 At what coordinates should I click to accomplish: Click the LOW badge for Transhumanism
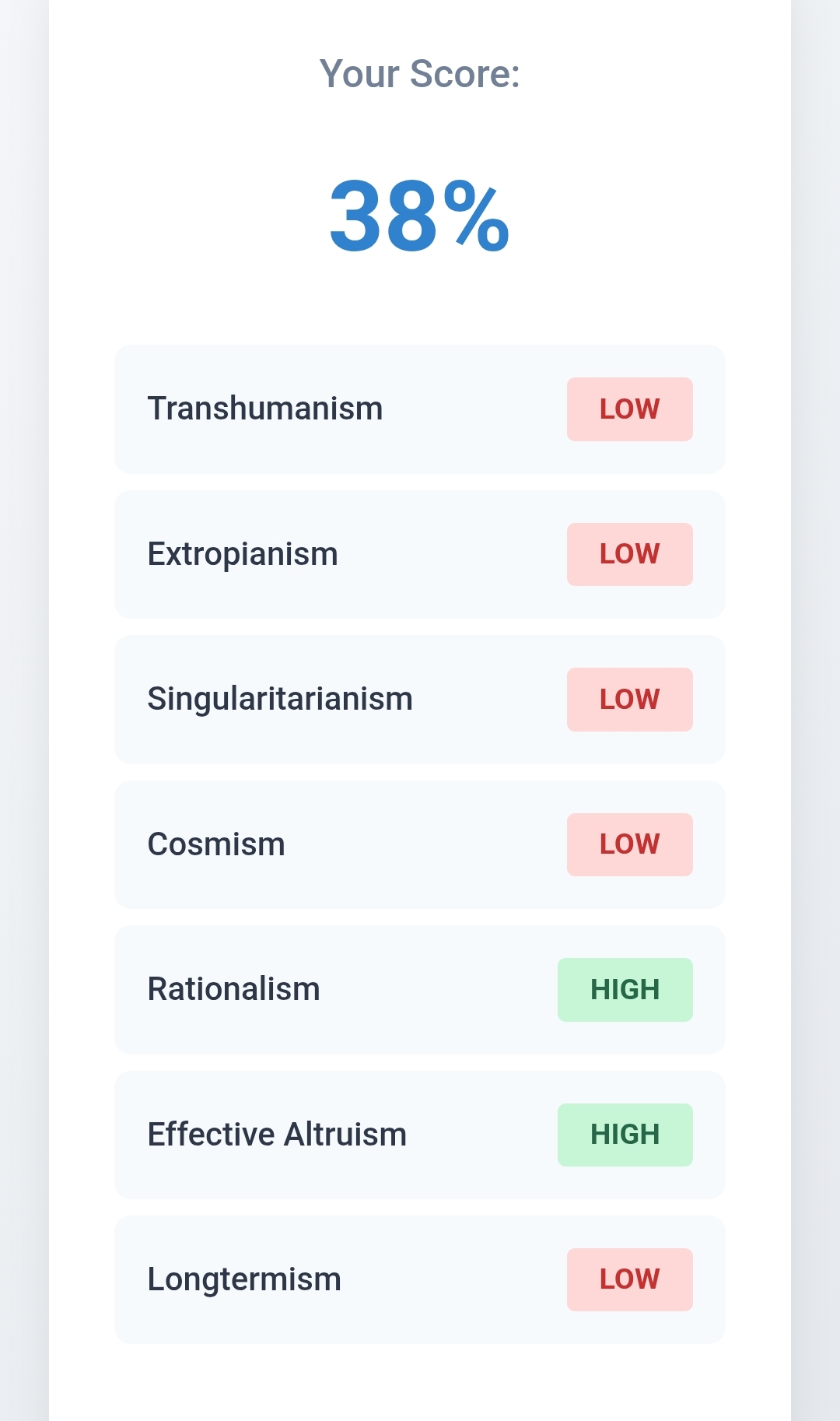(629, 409)
